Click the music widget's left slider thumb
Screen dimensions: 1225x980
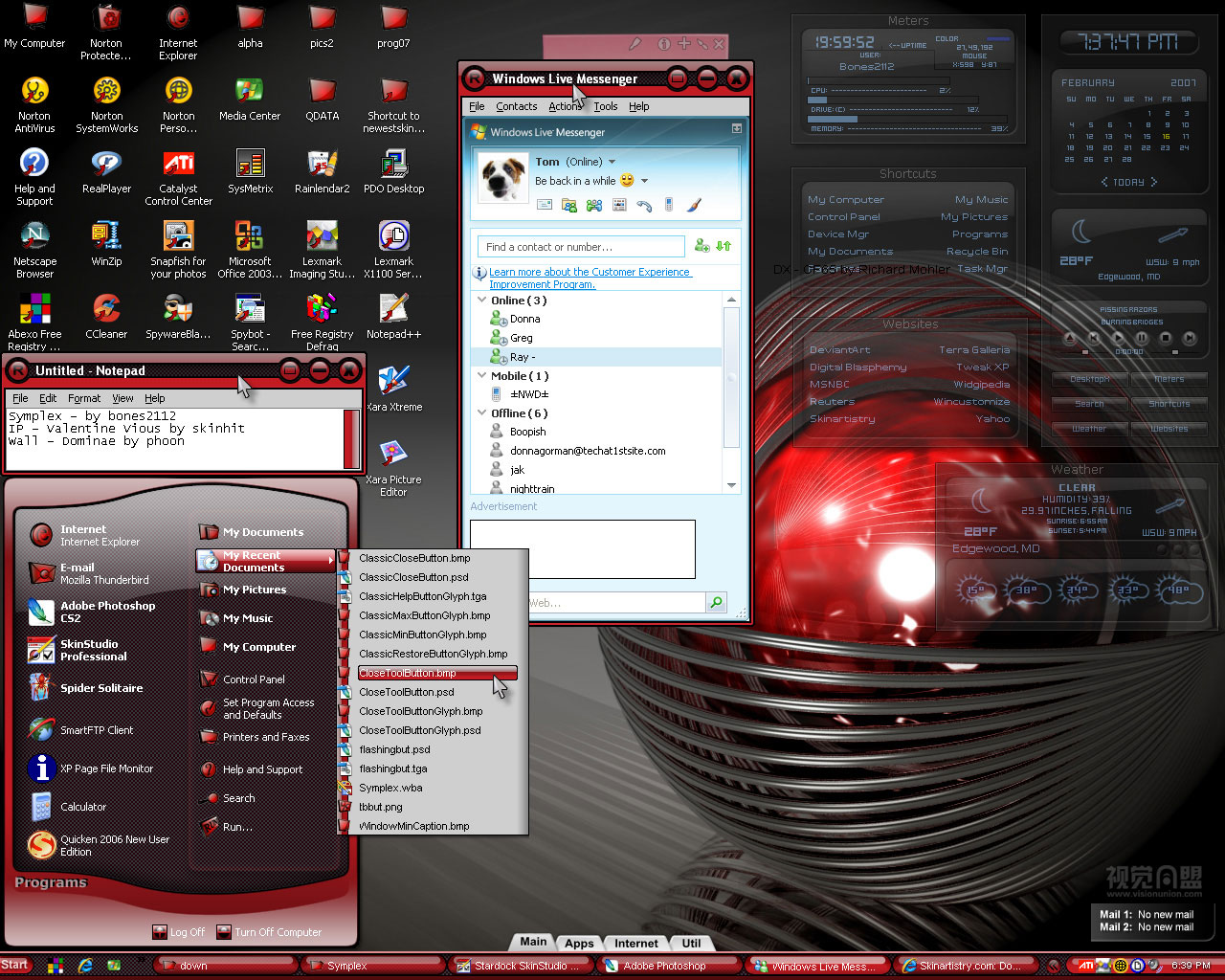1085,351
